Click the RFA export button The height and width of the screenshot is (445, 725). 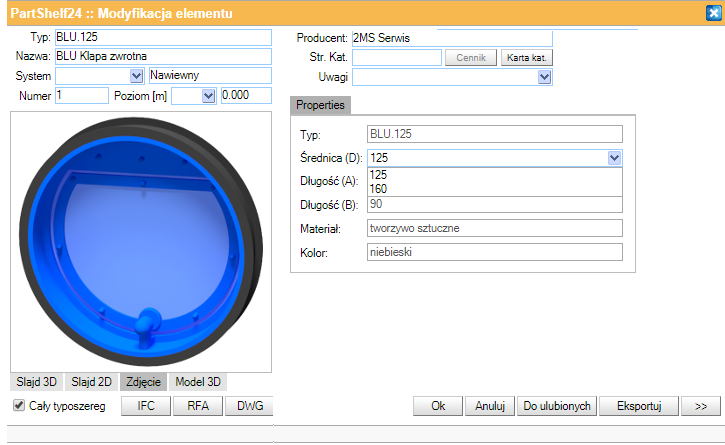tap(197, 406)
